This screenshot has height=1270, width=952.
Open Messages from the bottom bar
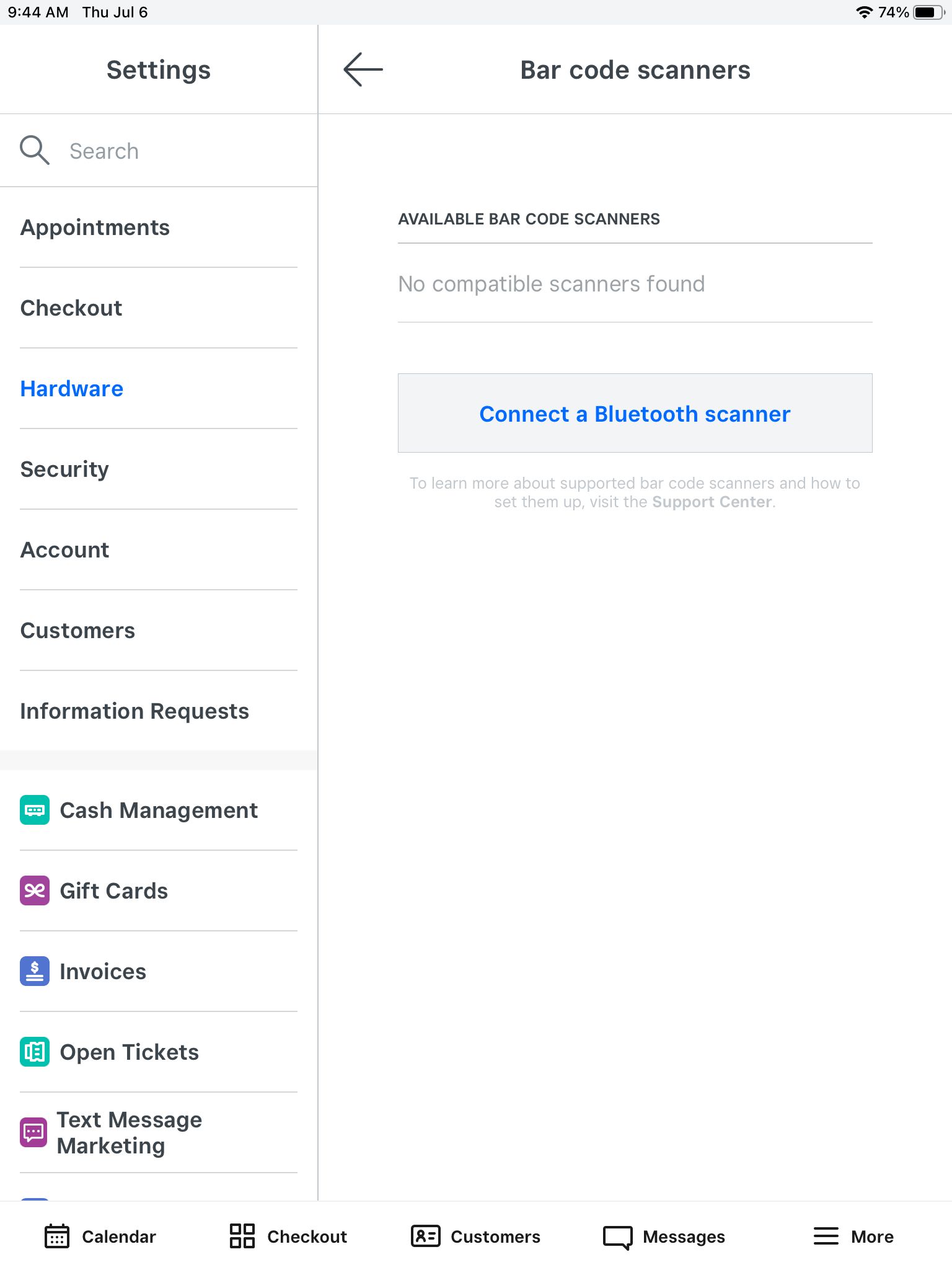coord(664,1236)
